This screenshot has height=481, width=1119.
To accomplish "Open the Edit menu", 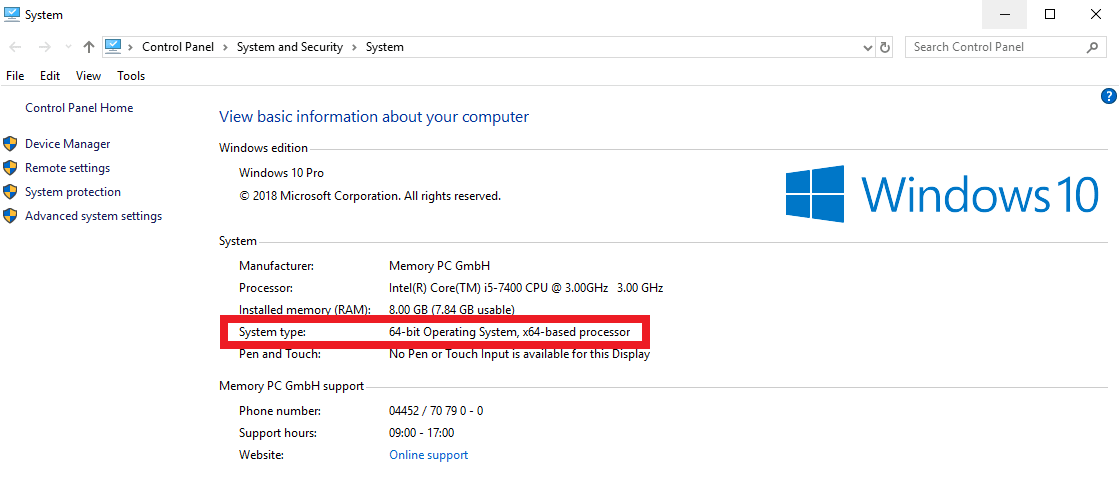I will [50, 76].
